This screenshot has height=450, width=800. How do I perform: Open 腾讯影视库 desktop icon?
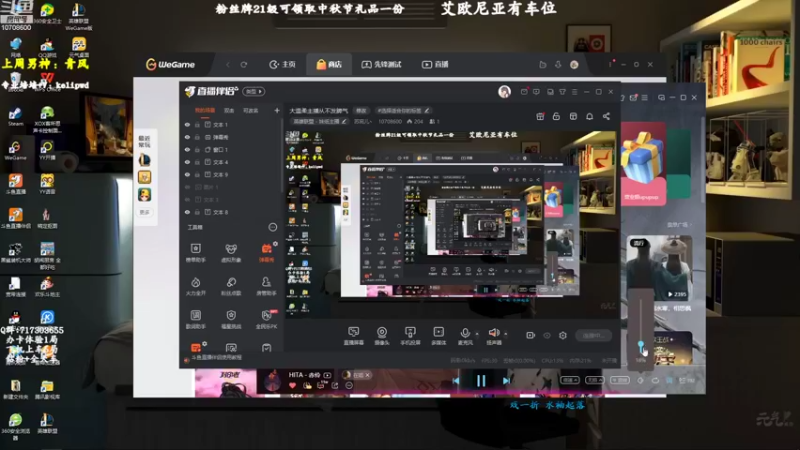[47, 390]
